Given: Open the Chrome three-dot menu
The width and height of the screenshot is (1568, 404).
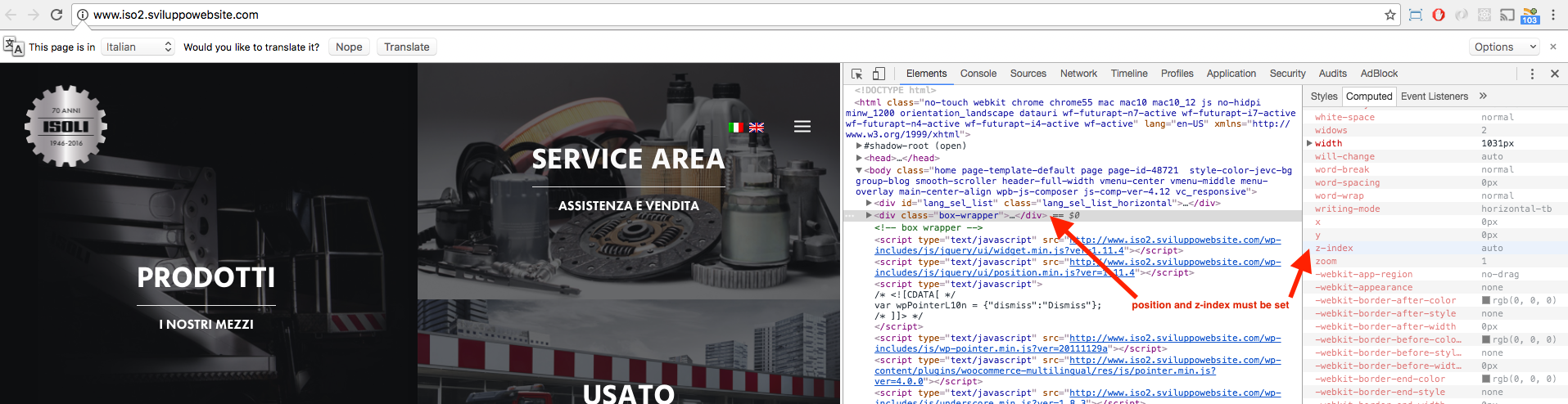Looking at the screenshot, I should tap(1553, 15).
